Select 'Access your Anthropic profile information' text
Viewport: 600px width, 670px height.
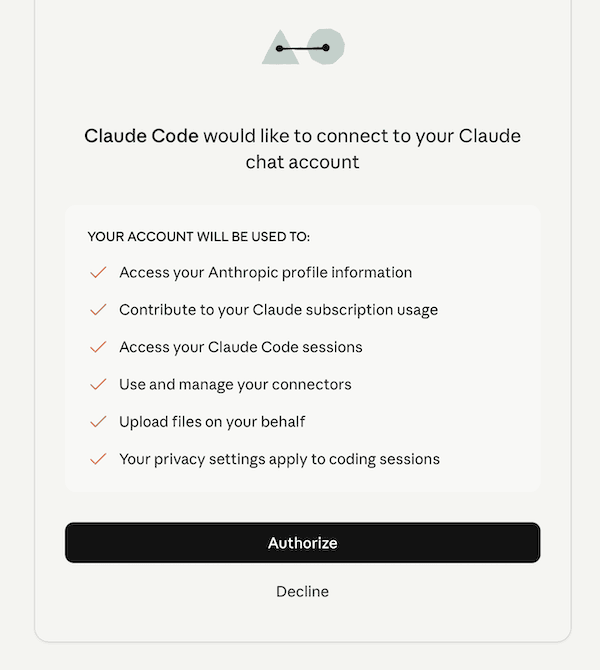pyautogui.click(x=266, y=273)
